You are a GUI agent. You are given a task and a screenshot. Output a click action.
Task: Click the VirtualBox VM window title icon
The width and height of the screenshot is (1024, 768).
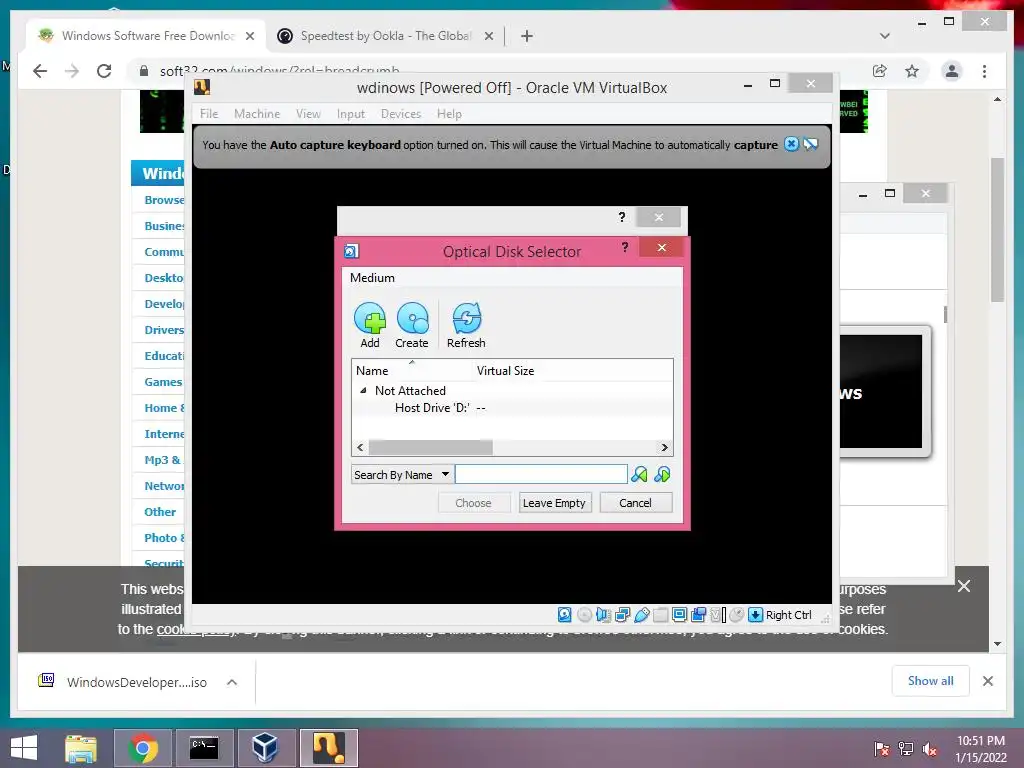pos(202,87)
